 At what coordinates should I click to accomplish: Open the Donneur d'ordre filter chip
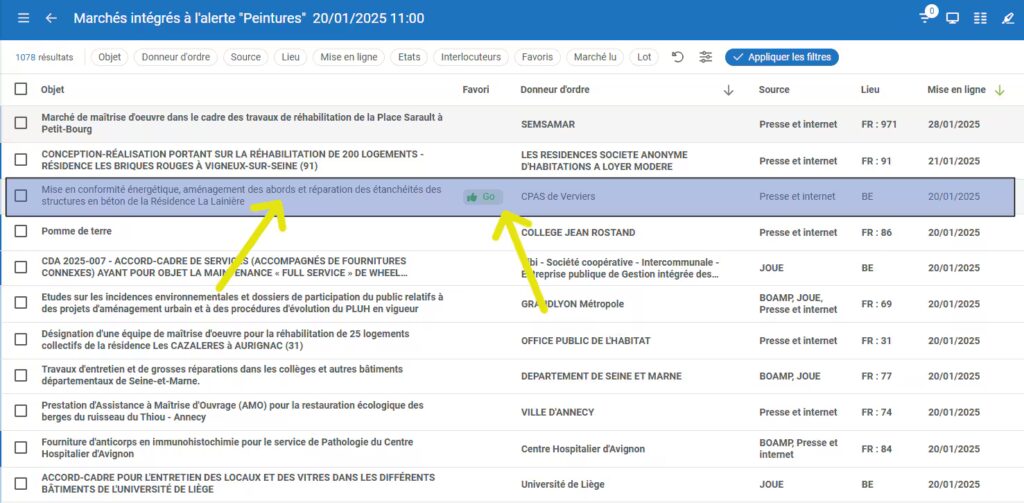[176, 57]
